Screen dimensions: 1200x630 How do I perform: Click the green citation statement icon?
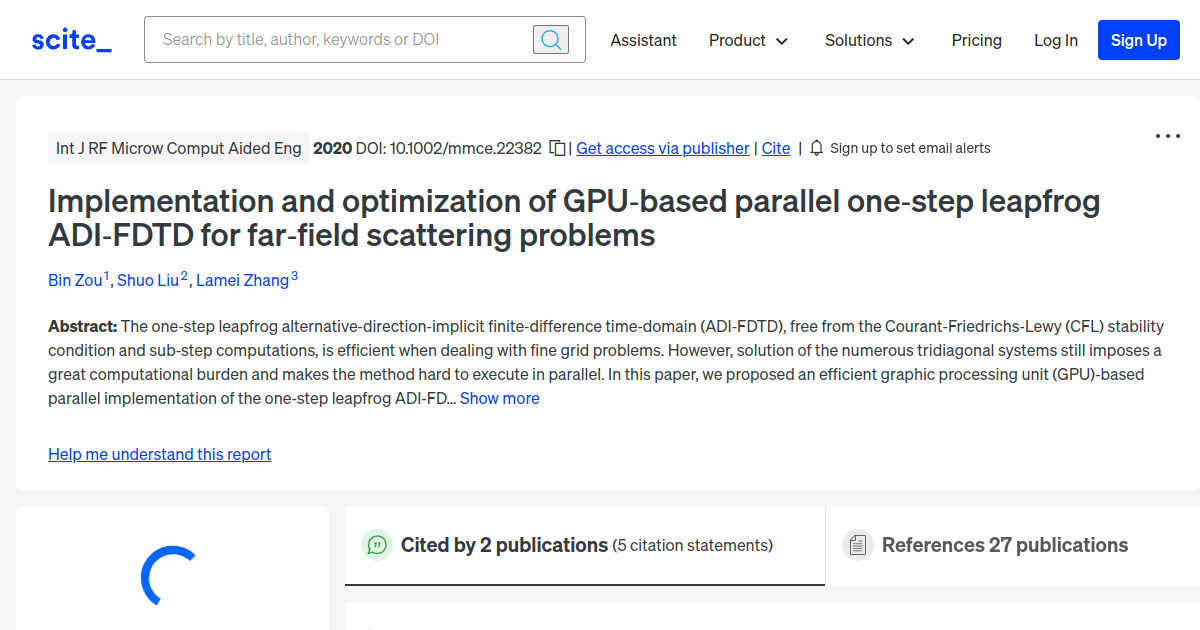coord(378,545)
